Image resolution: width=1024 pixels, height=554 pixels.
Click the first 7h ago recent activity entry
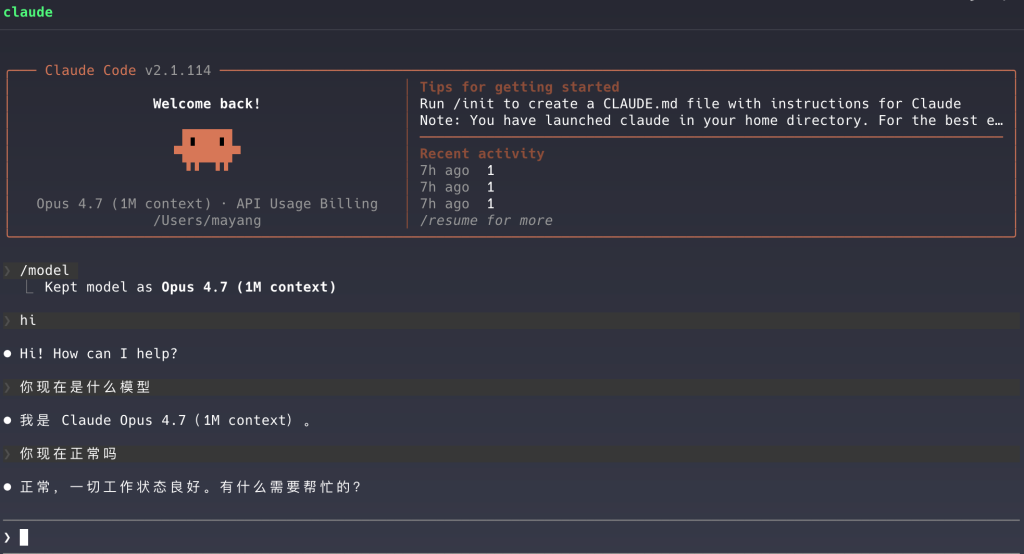[x=457, y=170]
